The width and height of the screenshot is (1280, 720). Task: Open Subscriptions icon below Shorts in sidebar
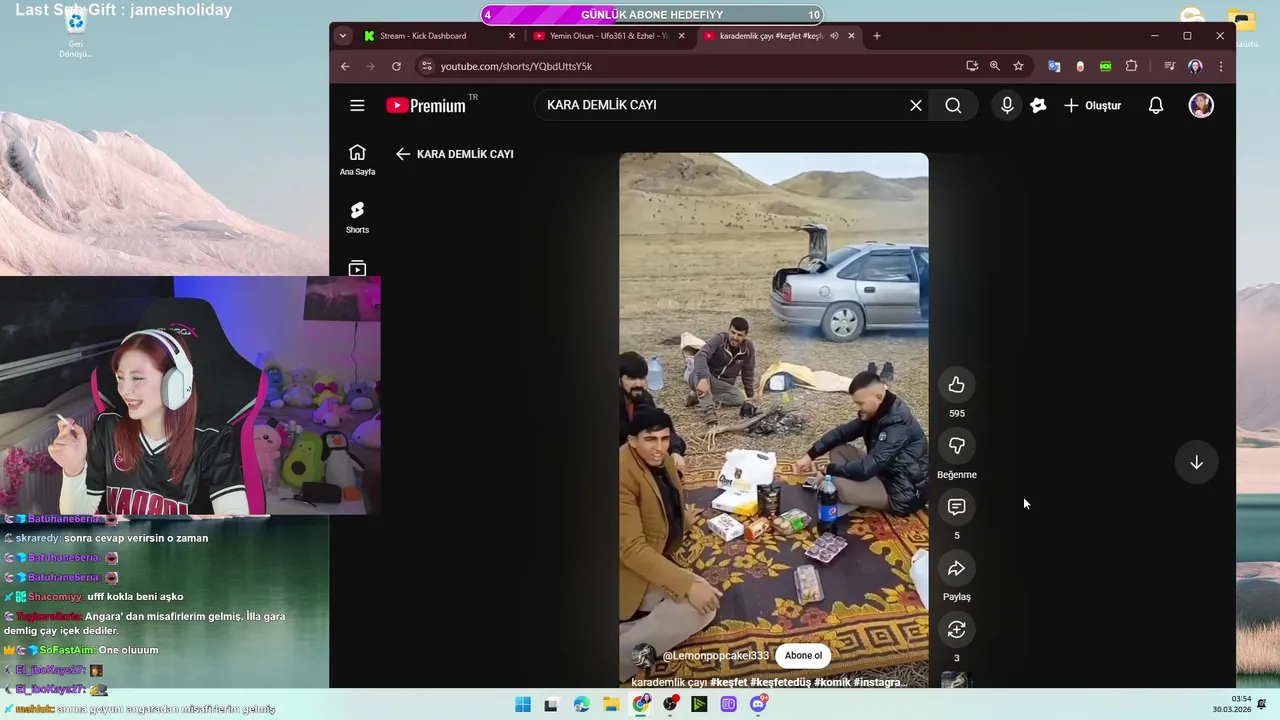[357, 269]
